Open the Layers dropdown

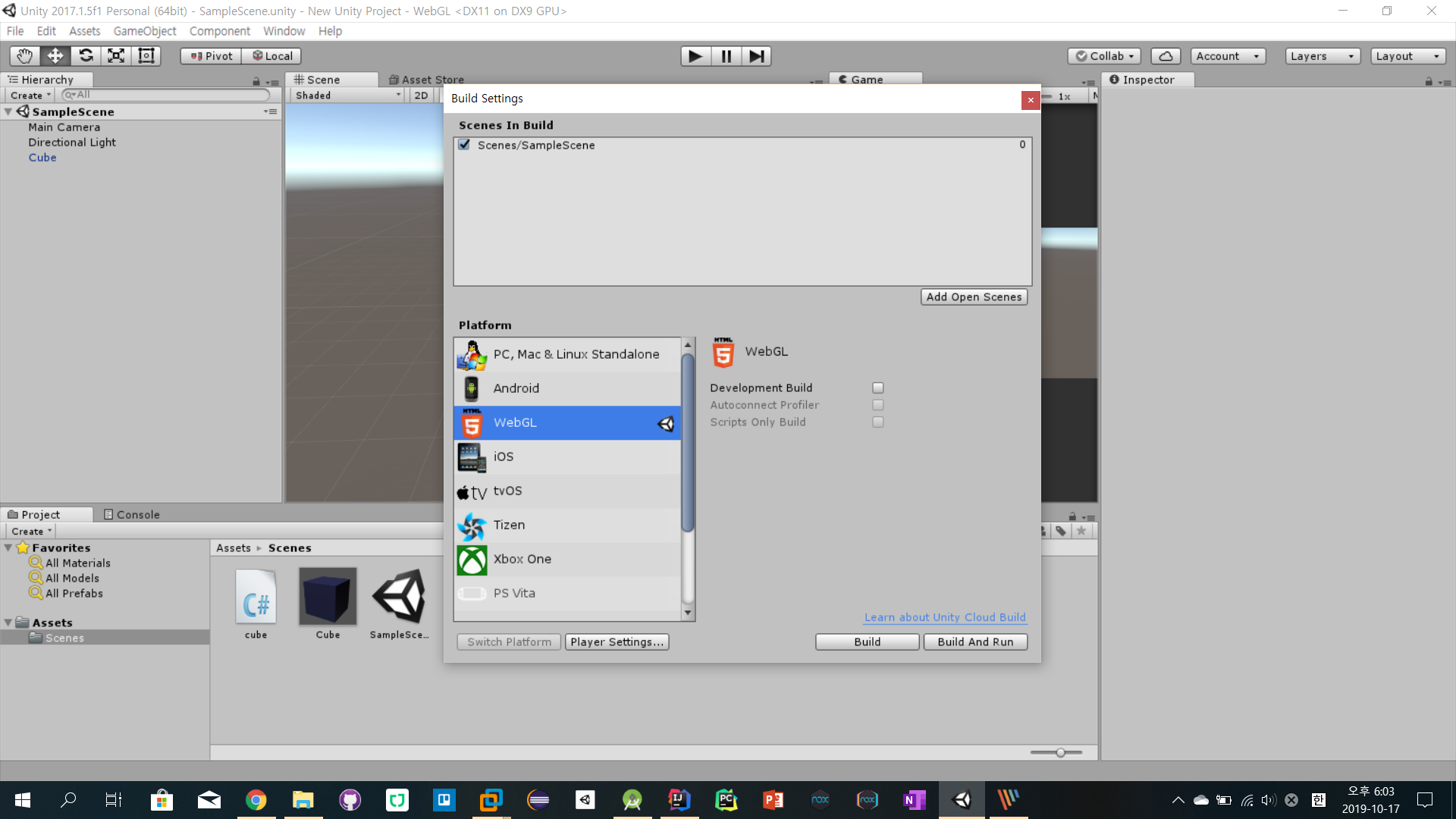[1322, 56]
